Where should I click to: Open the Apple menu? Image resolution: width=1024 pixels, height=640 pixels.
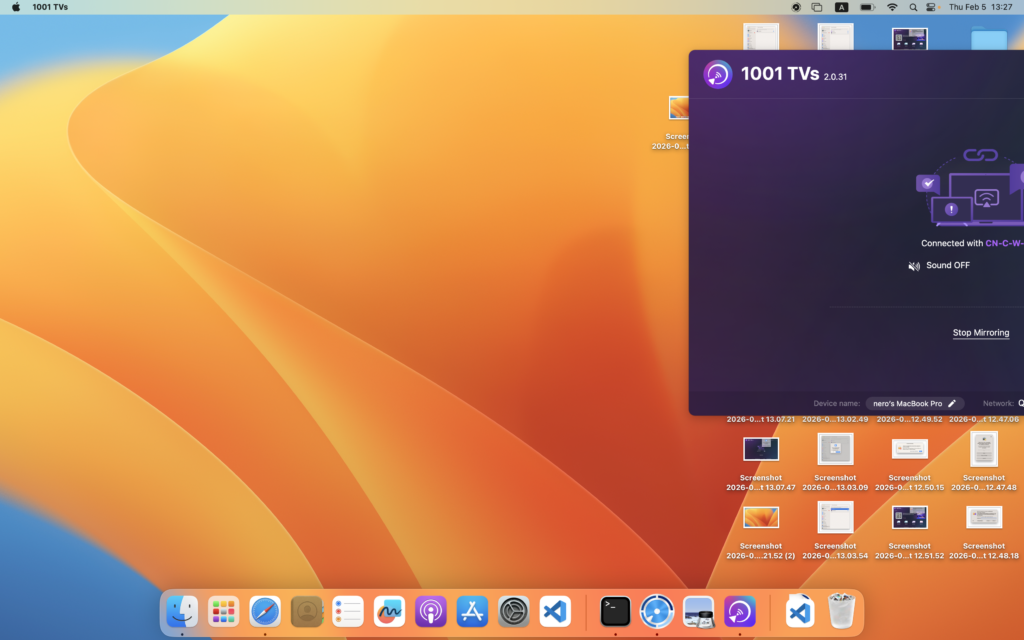[15, 7]
